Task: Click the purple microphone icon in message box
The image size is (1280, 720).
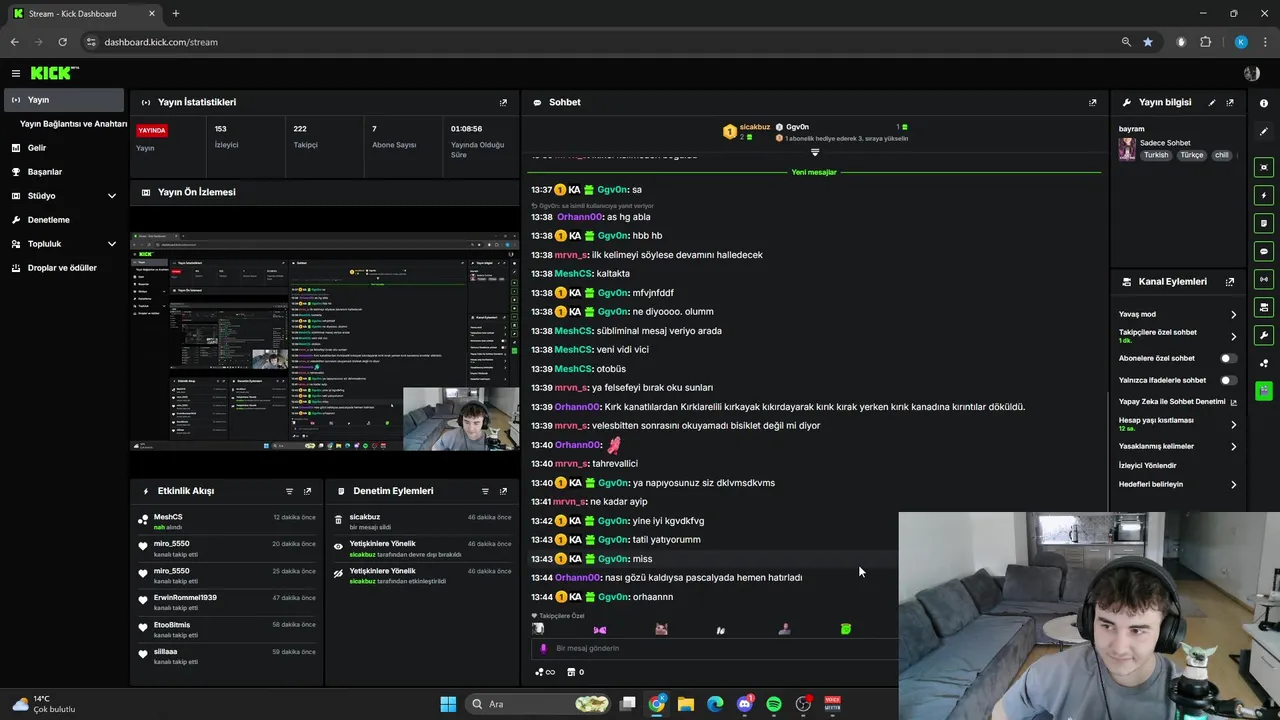Action: 544,648
